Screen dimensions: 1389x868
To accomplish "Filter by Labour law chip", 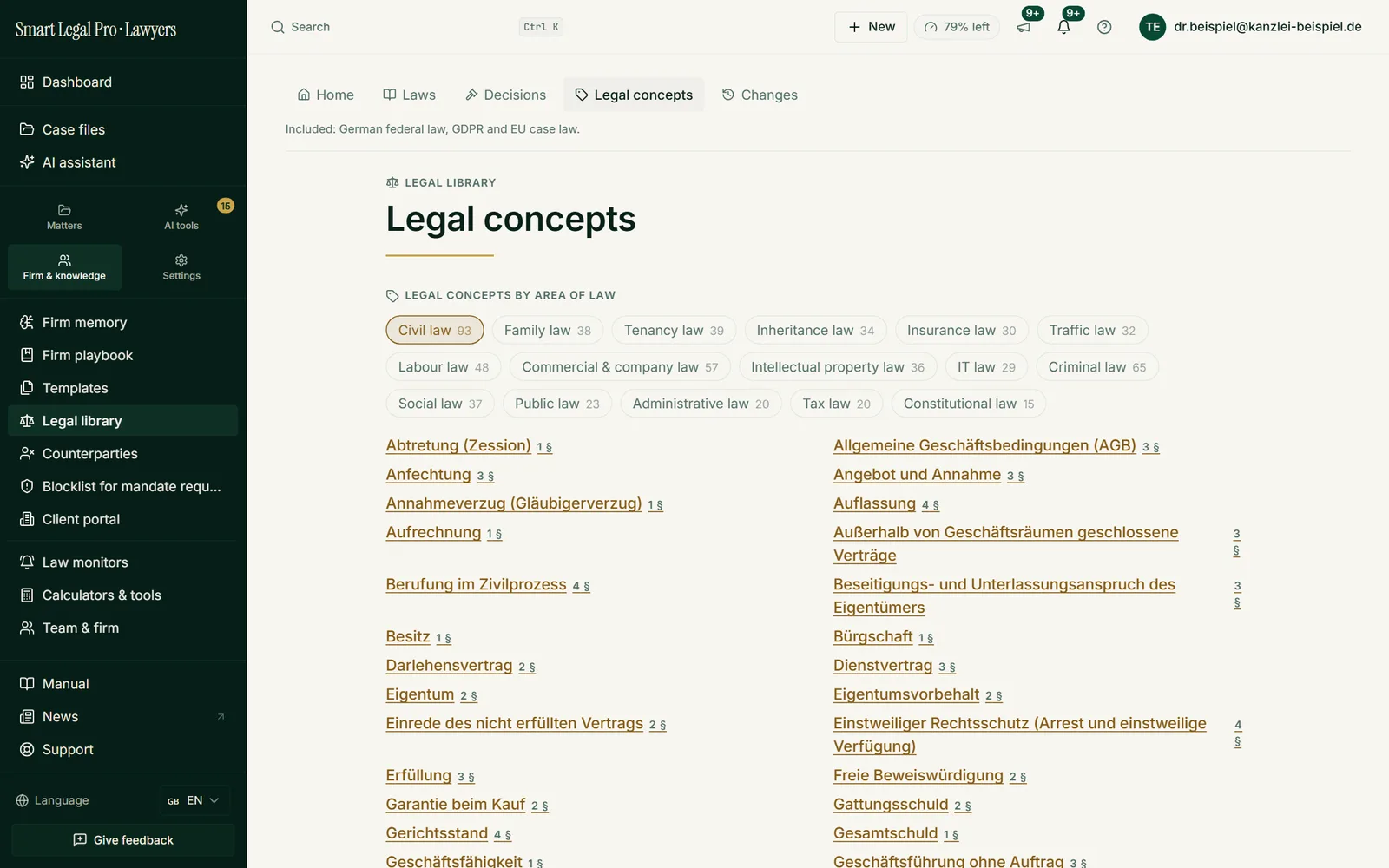I will 444,367.
